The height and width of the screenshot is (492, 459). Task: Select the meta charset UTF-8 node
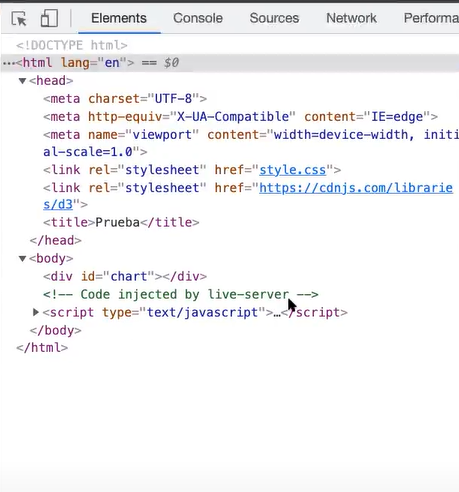(125, 99)
